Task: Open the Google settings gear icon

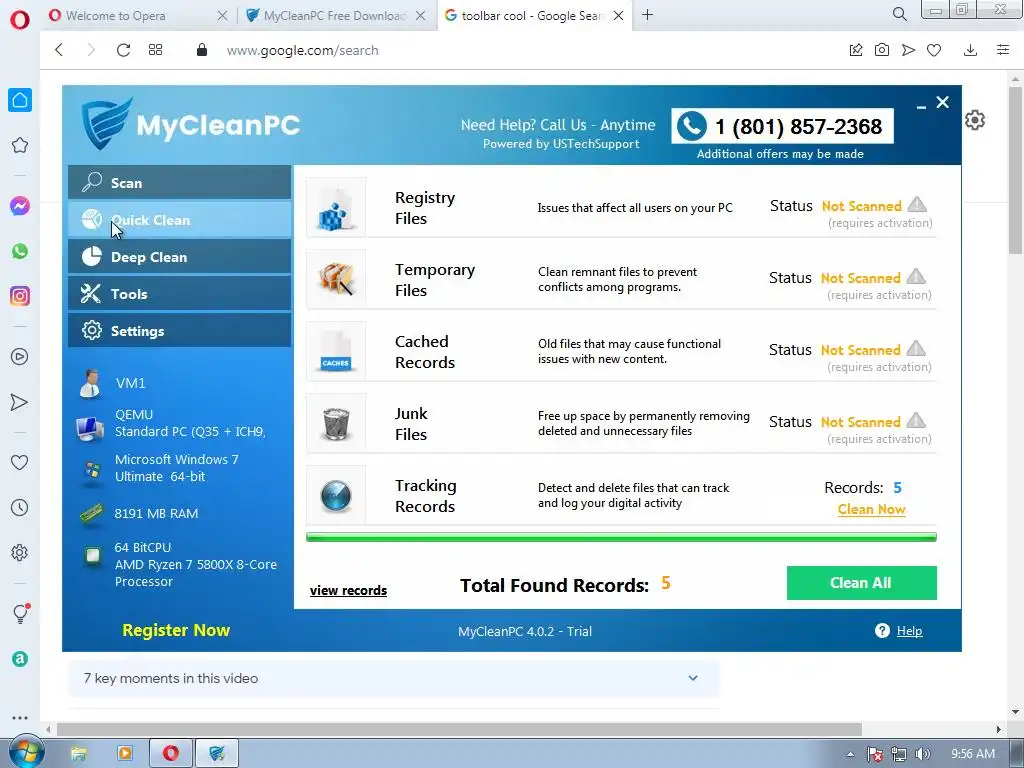Action: point(974,120)
